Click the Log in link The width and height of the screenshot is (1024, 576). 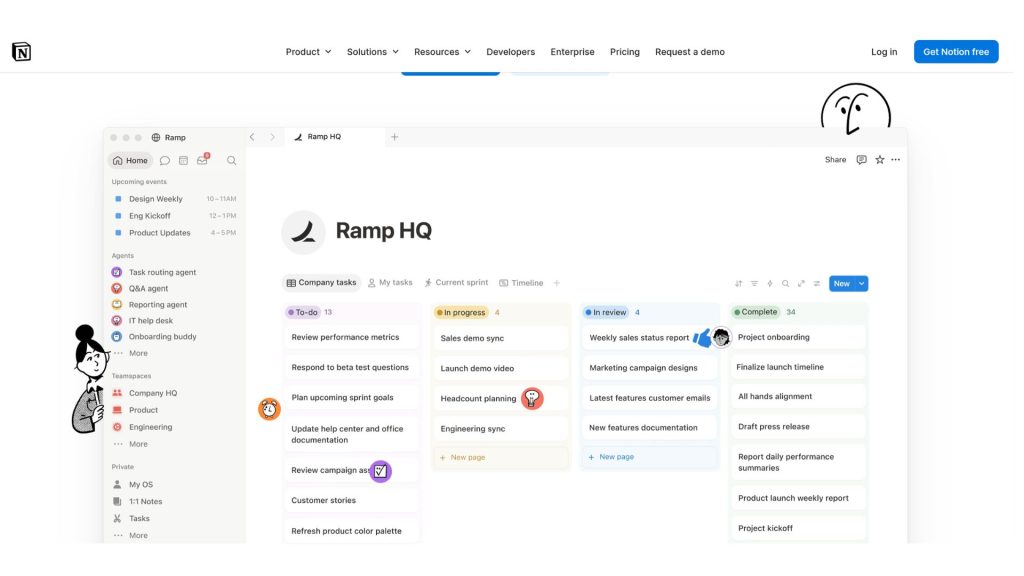click(884, 52)
